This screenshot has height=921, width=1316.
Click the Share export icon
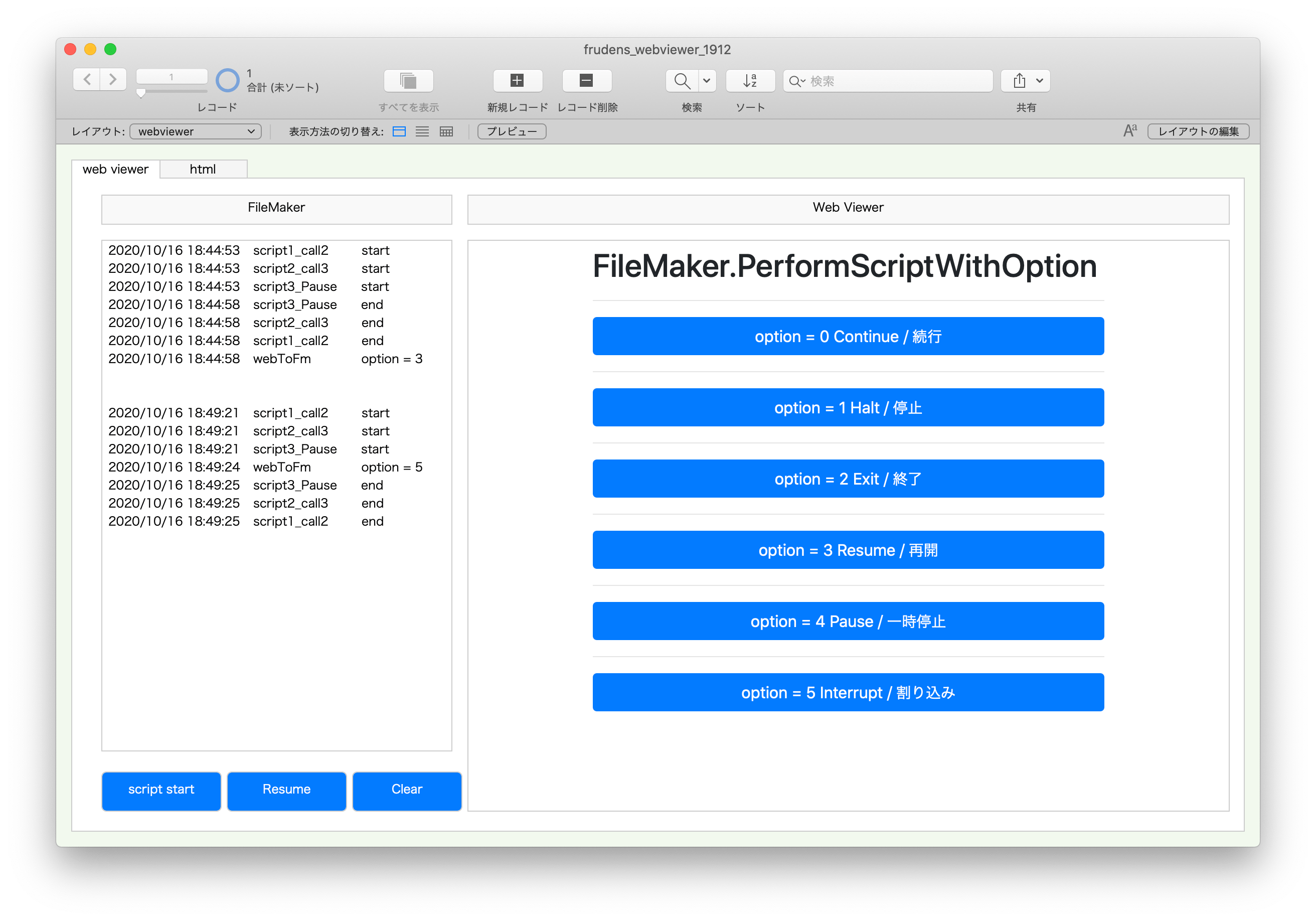1019,81
